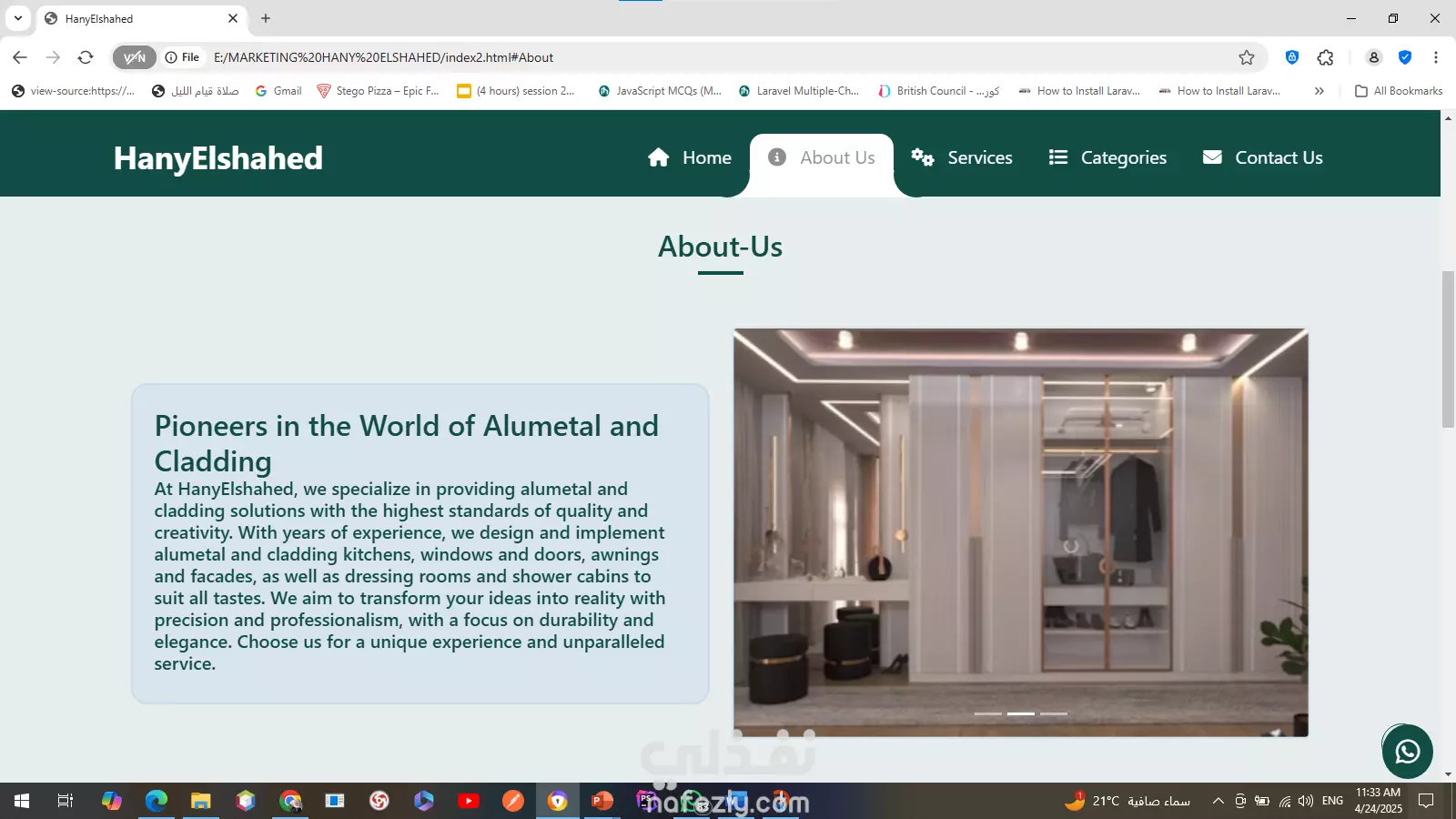Select the HanyElshahed browser tab
Image resolution: width=1456 pixels, height=819 pixels.
(141, 18)
